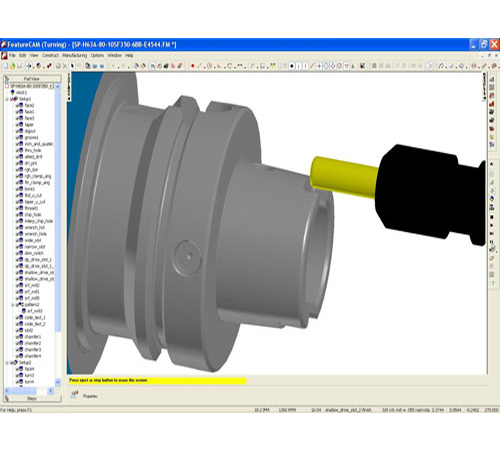Screen dimensions: 500x450
Task: Choose the select arrow pointer tool
Action: pyautogui.click(x=73, y=66)
